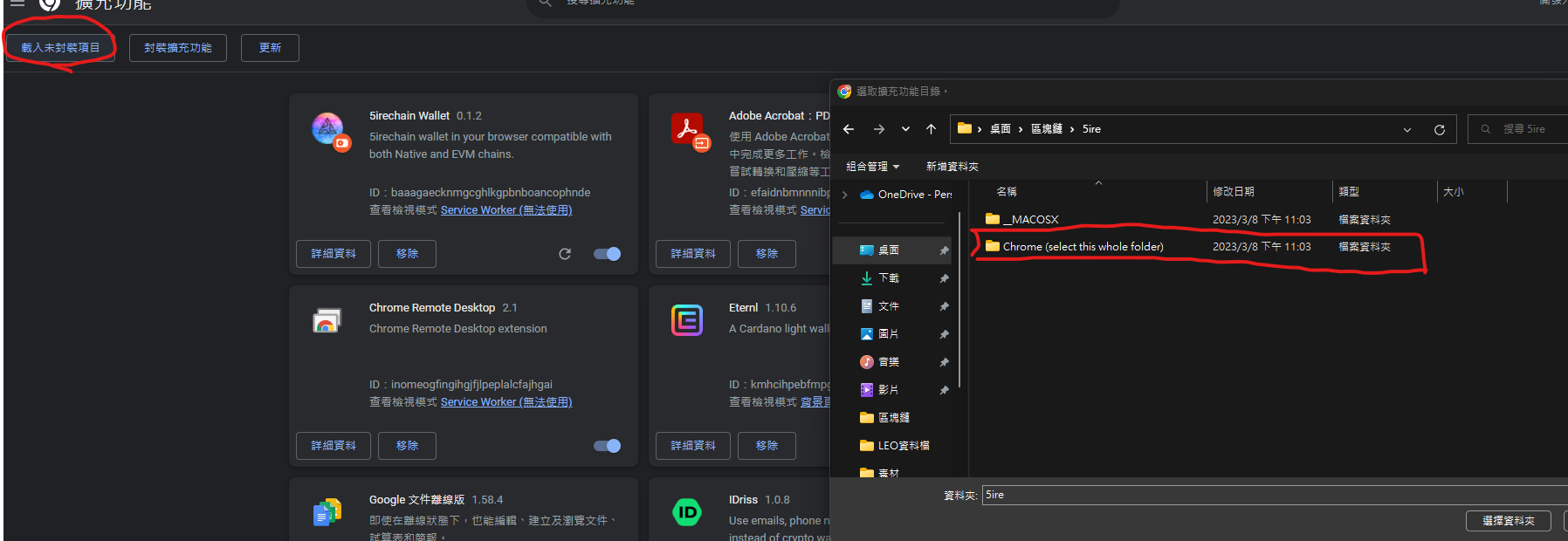Open 5irechain Wallet's Service Worker link
Image resolution: width=1568 pixels, height=541 pixels.
point(506,210)
